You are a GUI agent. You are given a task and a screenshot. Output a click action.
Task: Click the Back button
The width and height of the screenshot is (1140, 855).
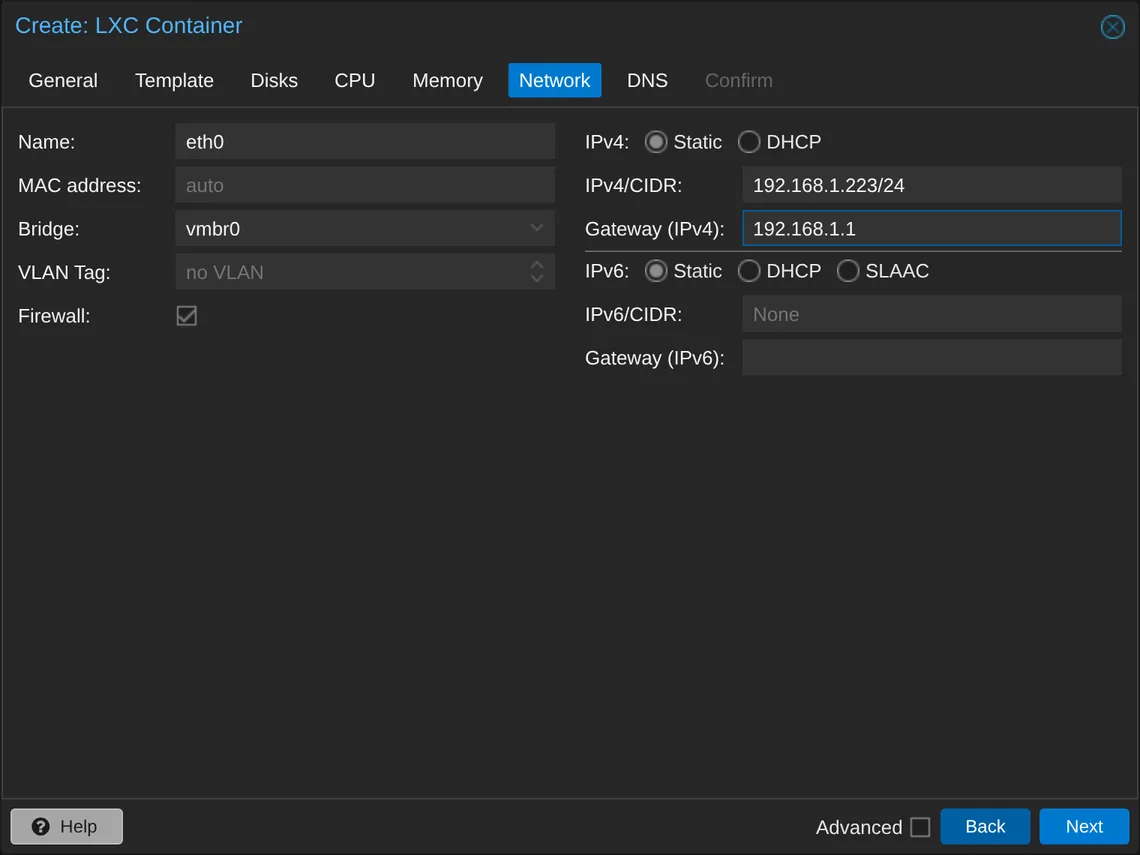point(985,827)
